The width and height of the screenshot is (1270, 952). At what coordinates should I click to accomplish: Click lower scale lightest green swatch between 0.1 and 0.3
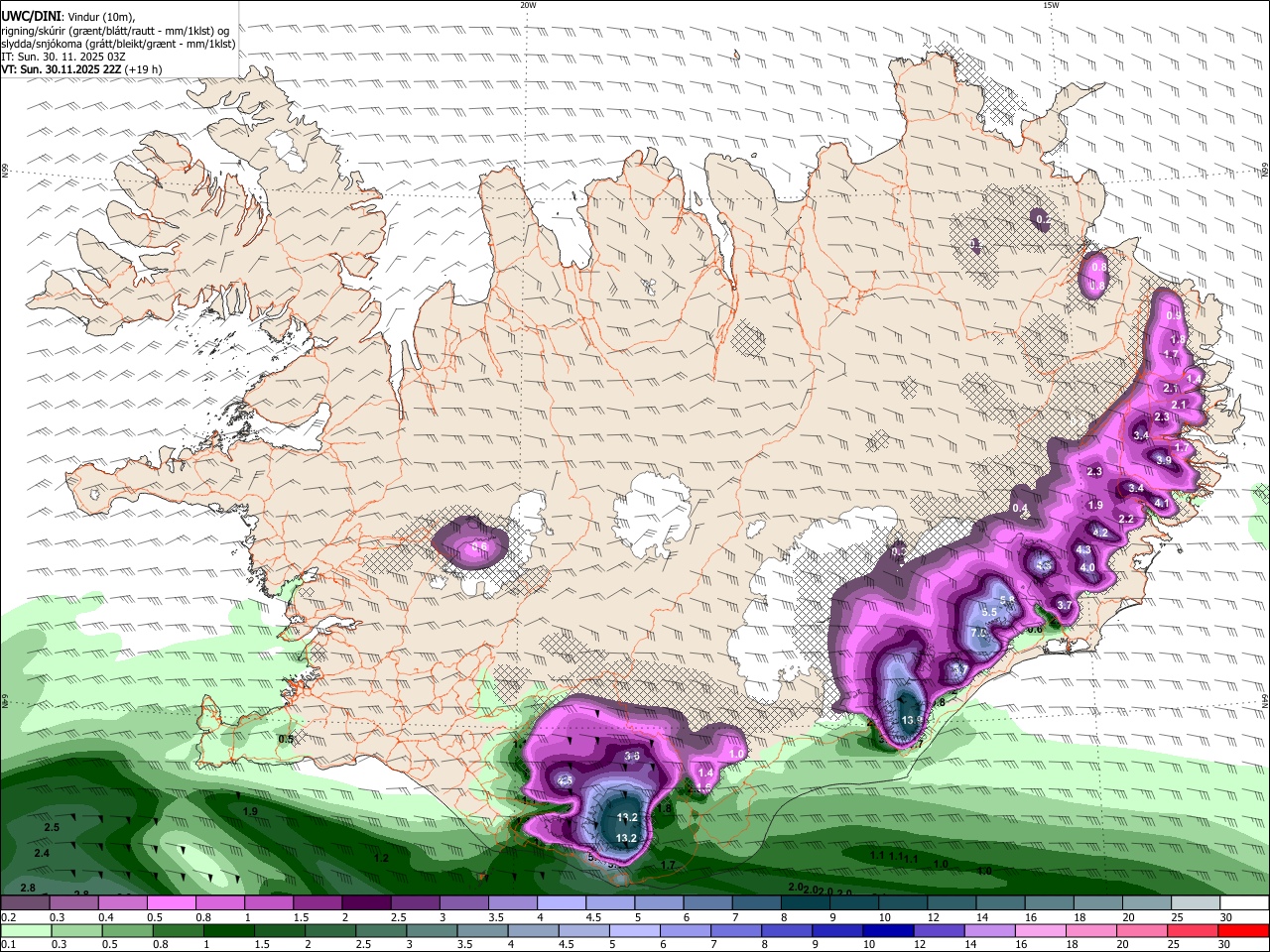click(x=24, y=931)
